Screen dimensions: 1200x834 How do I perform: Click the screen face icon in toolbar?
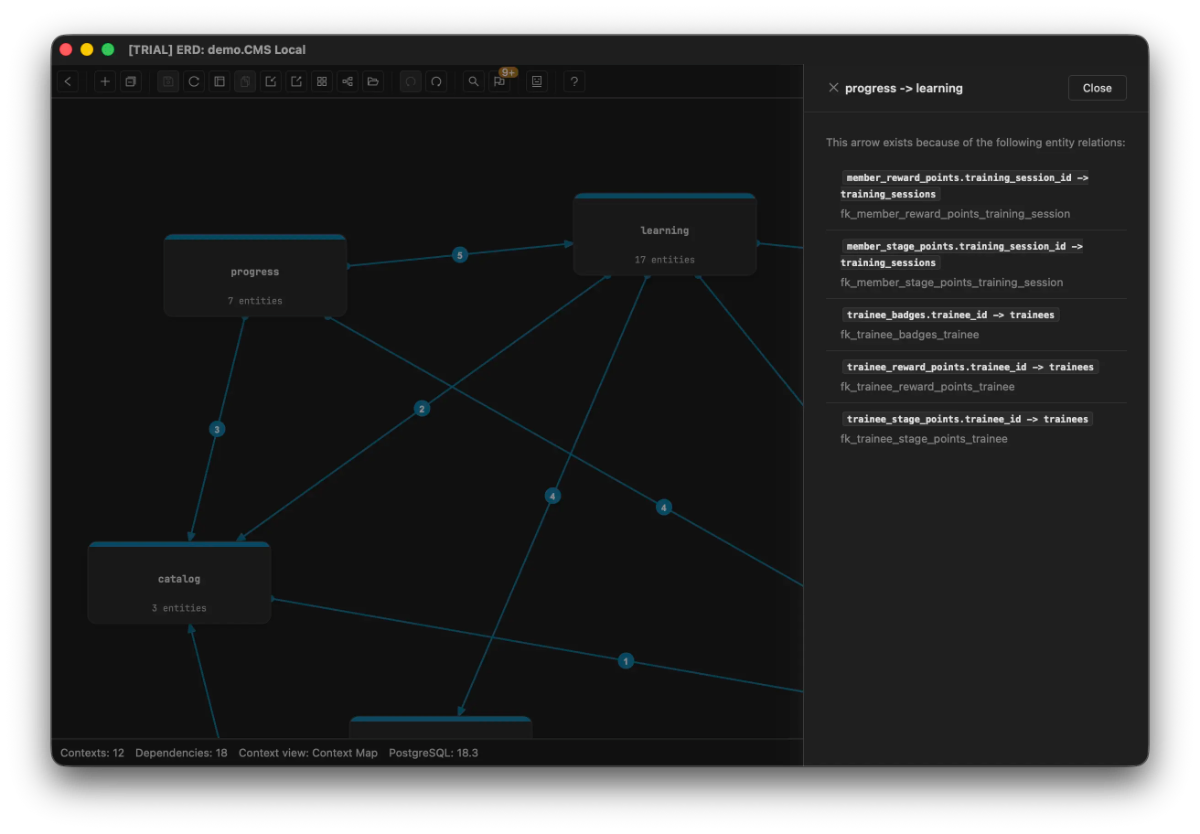point(537,82)
